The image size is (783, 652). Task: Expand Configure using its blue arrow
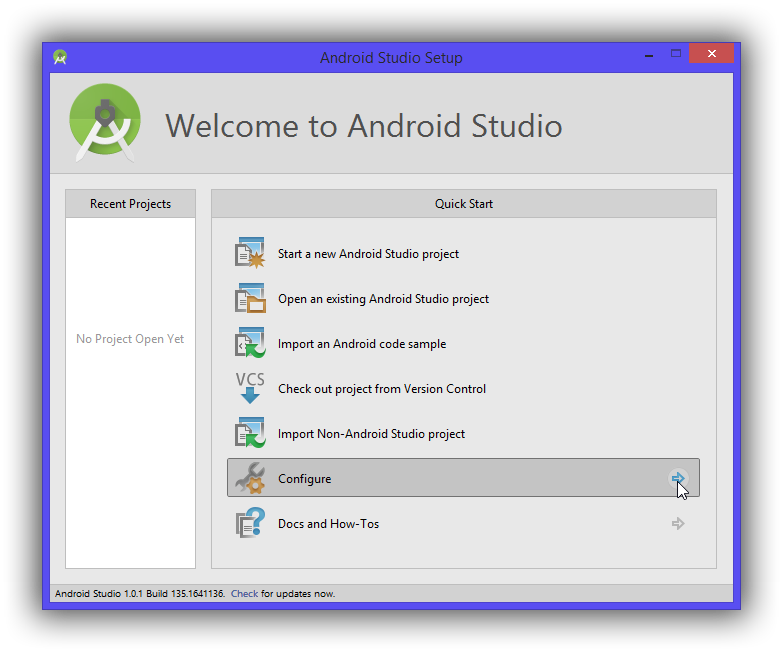678,478
